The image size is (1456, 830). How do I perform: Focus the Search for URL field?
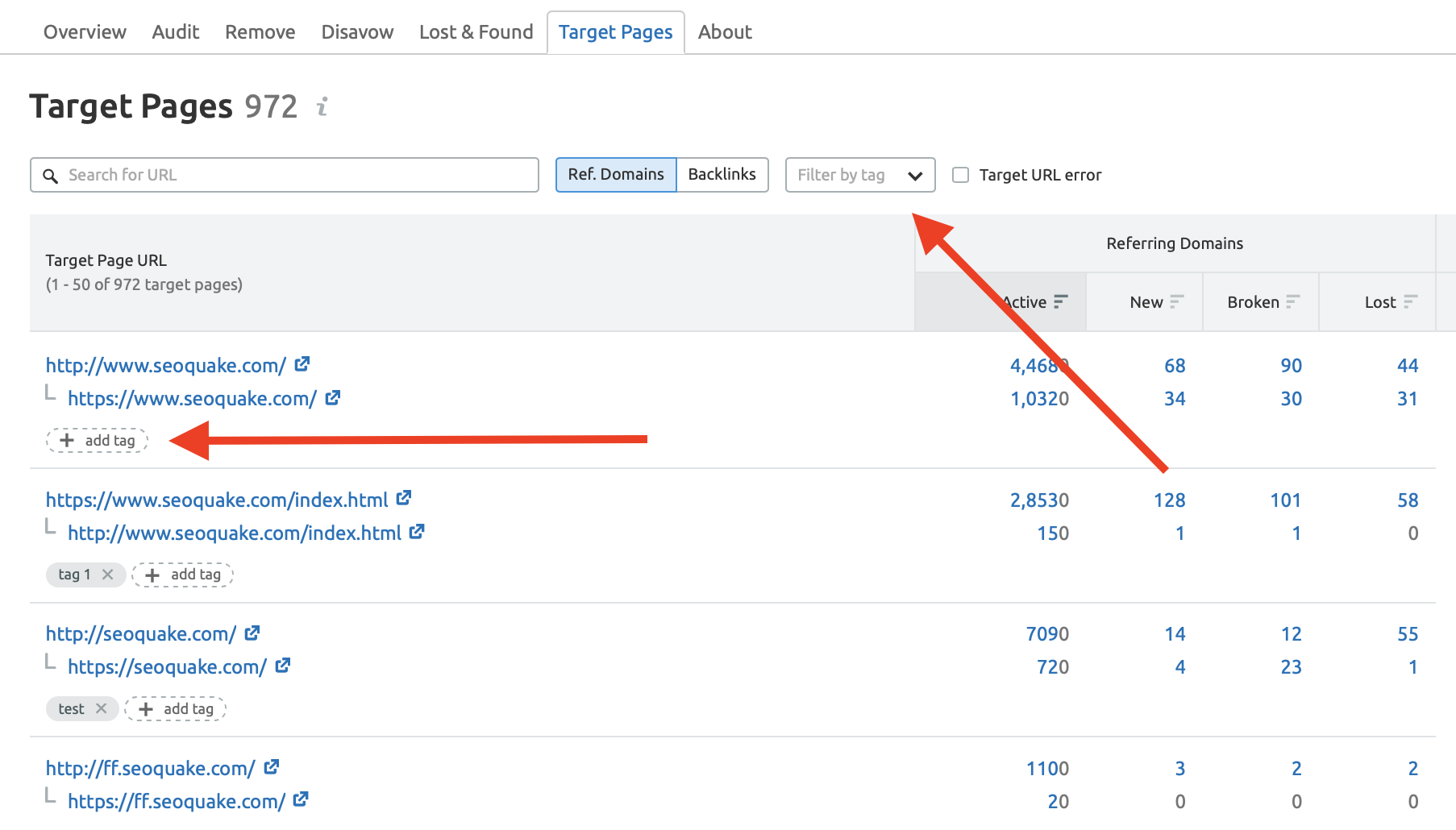click(285, 175)
